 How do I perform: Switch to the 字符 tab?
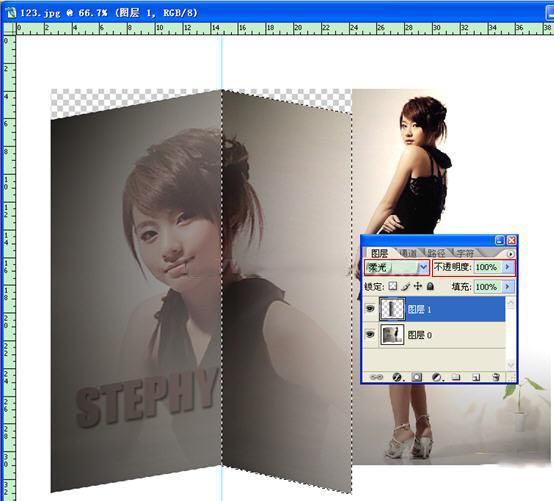465,253
